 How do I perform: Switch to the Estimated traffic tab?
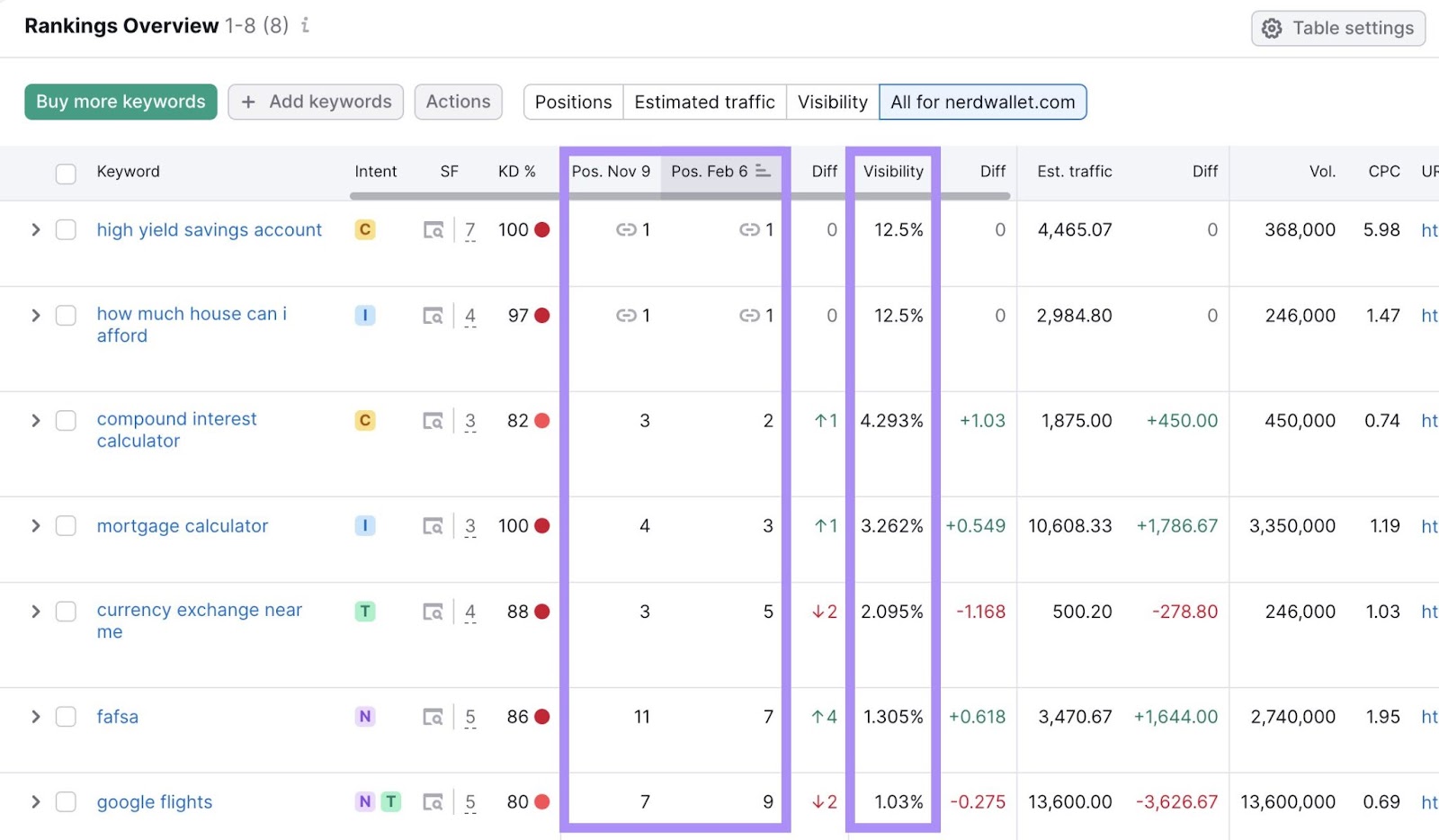[x=704, y=102]
